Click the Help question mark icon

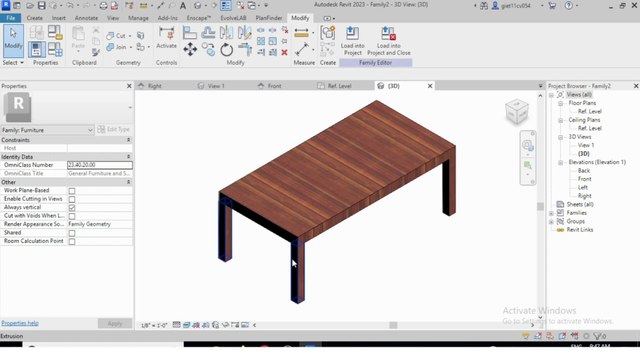(569, 6)
